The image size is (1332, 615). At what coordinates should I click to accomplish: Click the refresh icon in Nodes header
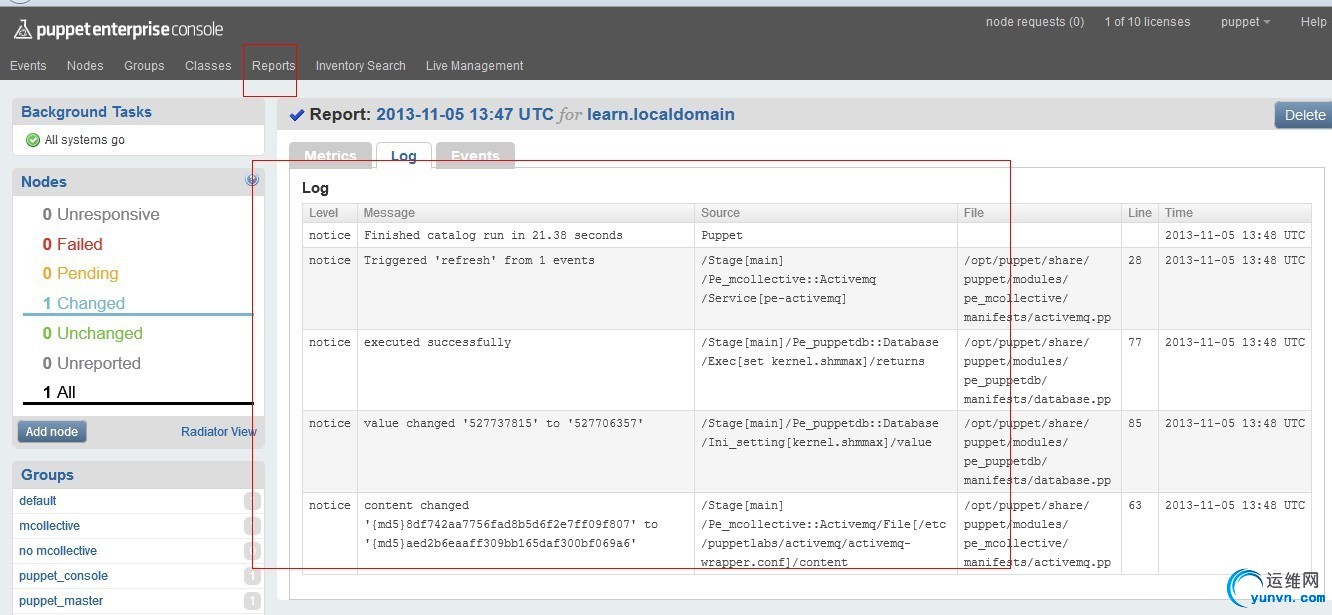(252, 180)
